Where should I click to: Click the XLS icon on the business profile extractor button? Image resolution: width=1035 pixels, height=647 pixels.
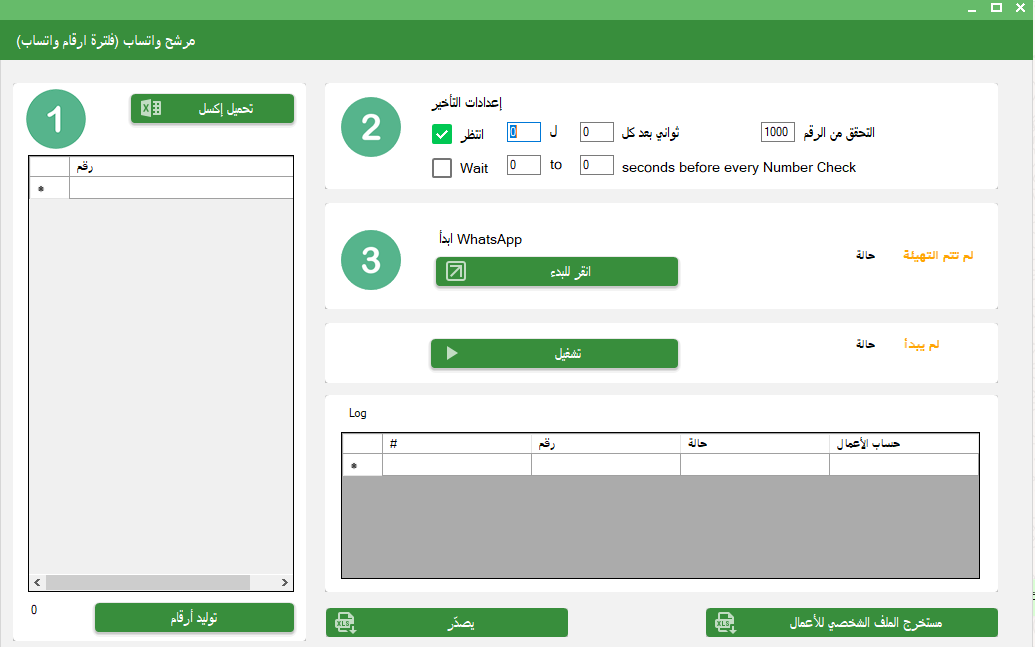point(725,623)
